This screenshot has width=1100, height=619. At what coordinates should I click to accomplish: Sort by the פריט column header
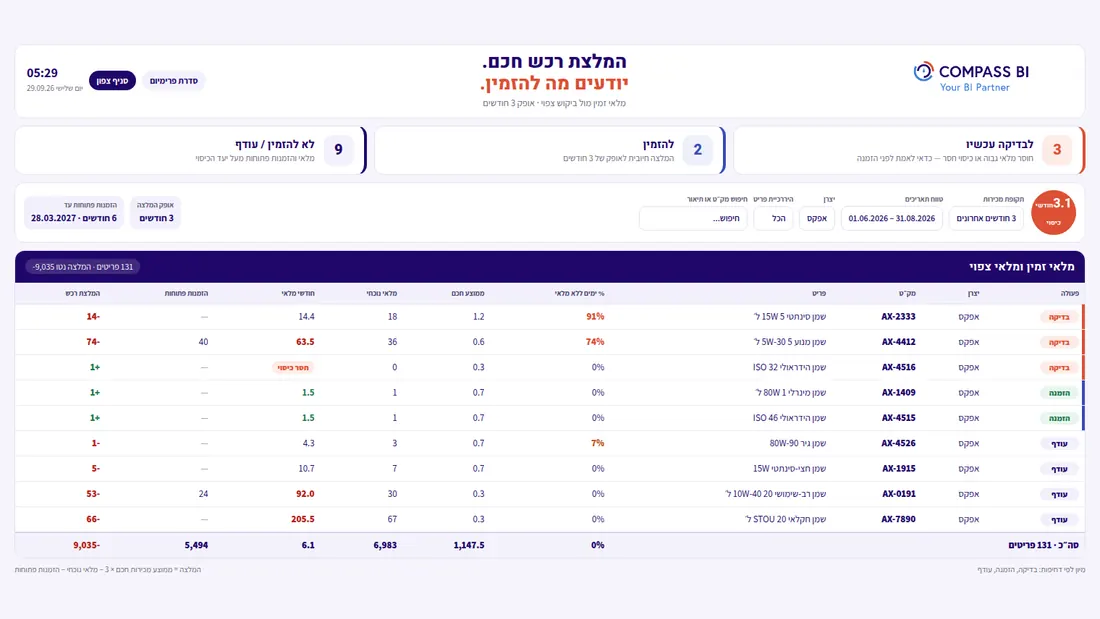pyautogui.click(x=818, y=293)
